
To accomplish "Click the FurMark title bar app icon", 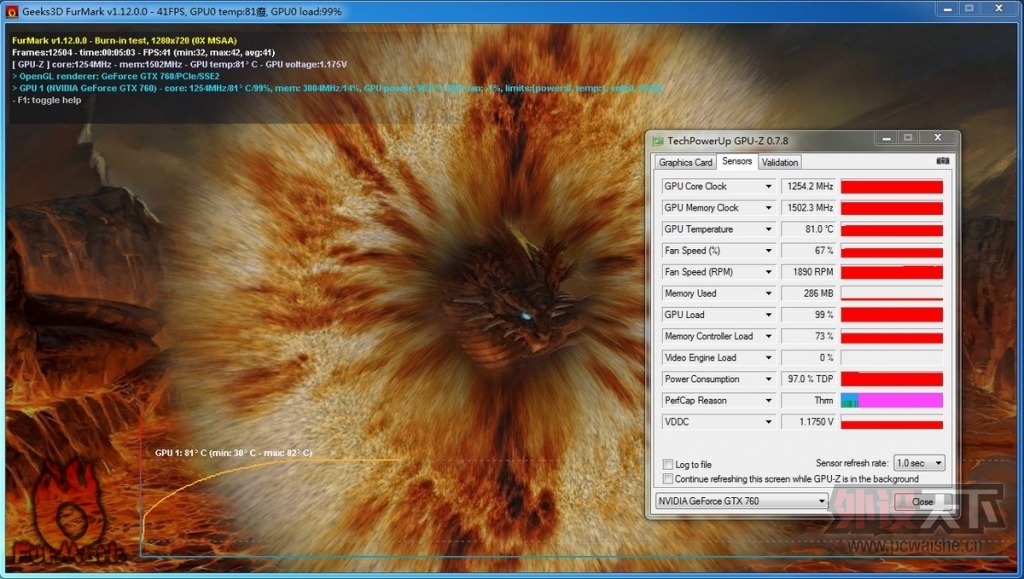I will tap(11, 11).
